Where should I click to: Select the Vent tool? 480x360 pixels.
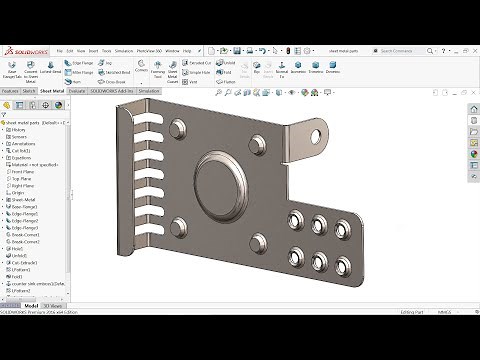[x=190, y=82]
